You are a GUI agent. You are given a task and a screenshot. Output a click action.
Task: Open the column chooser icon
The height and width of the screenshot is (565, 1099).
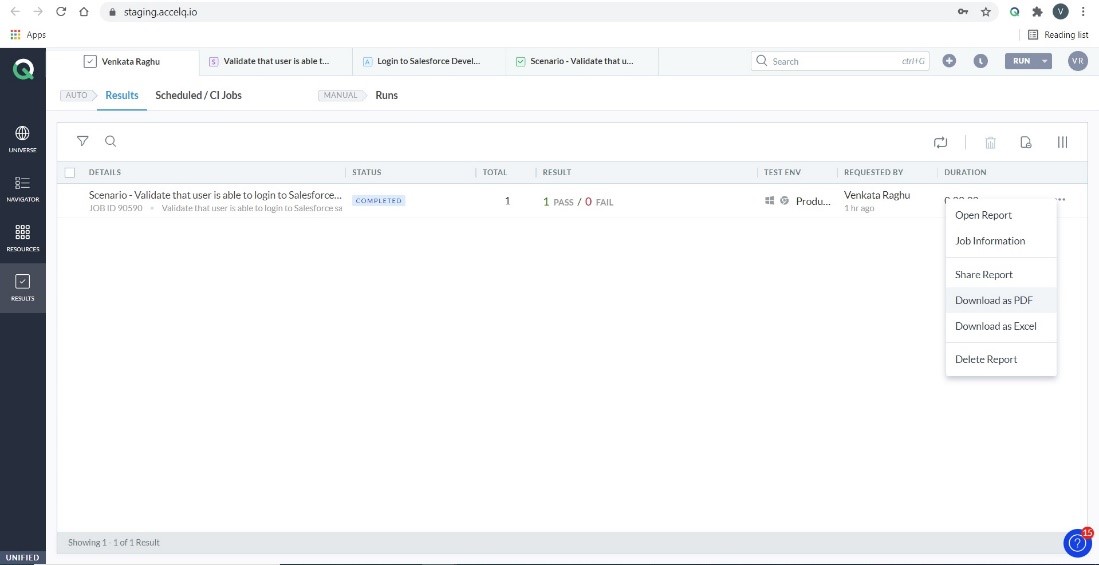click(x=1062, y=143)
